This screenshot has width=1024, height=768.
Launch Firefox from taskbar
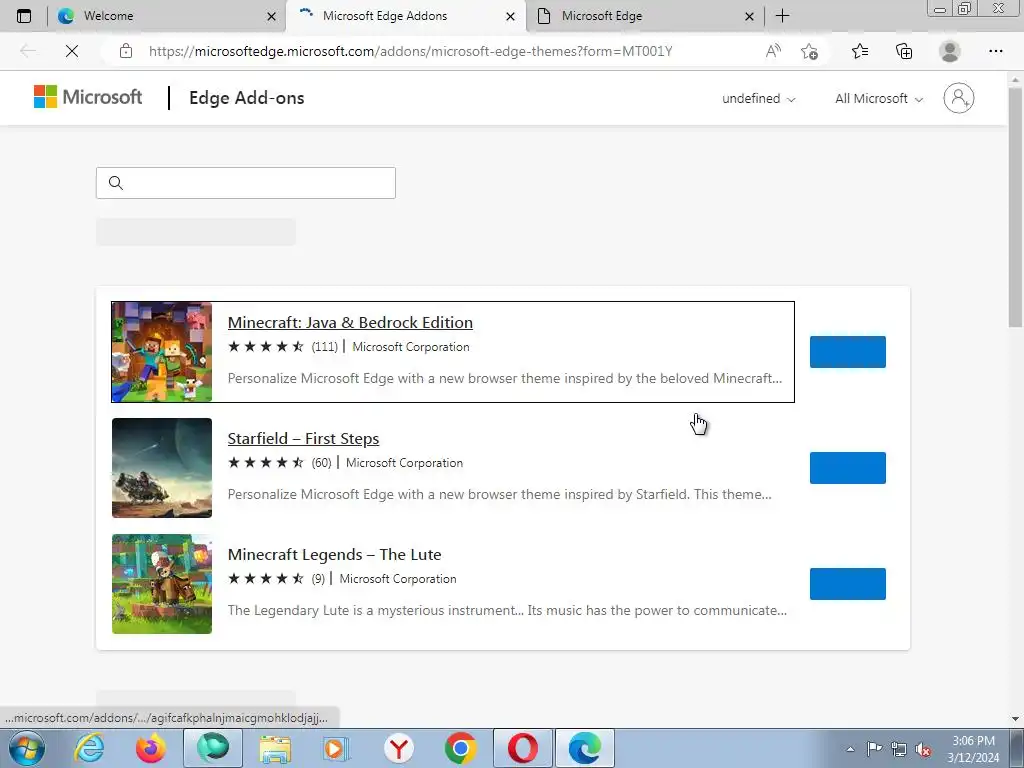tap(151, 748)
